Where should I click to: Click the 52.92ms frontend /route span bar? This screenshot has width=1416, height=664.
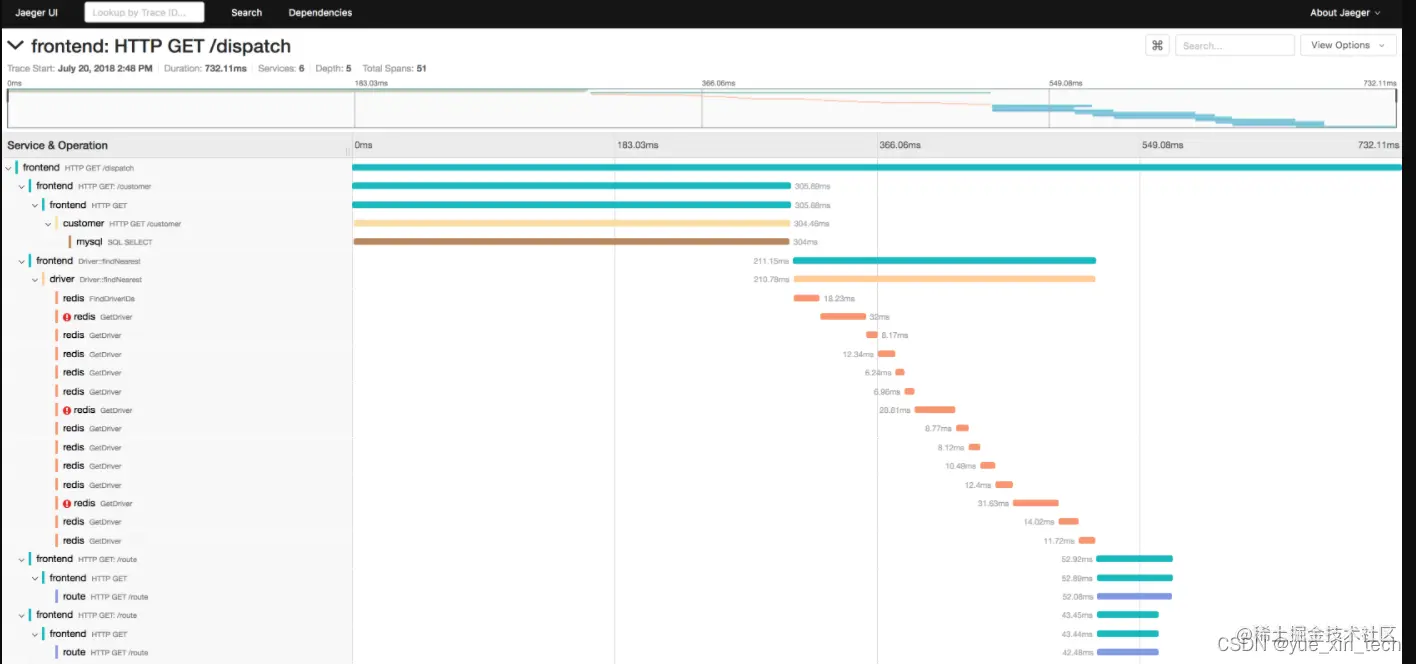point(1134,559)
